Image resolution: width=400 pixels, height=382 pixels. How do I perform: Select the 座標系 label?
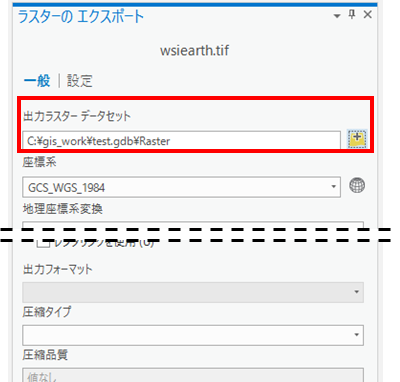pos(40,162)
